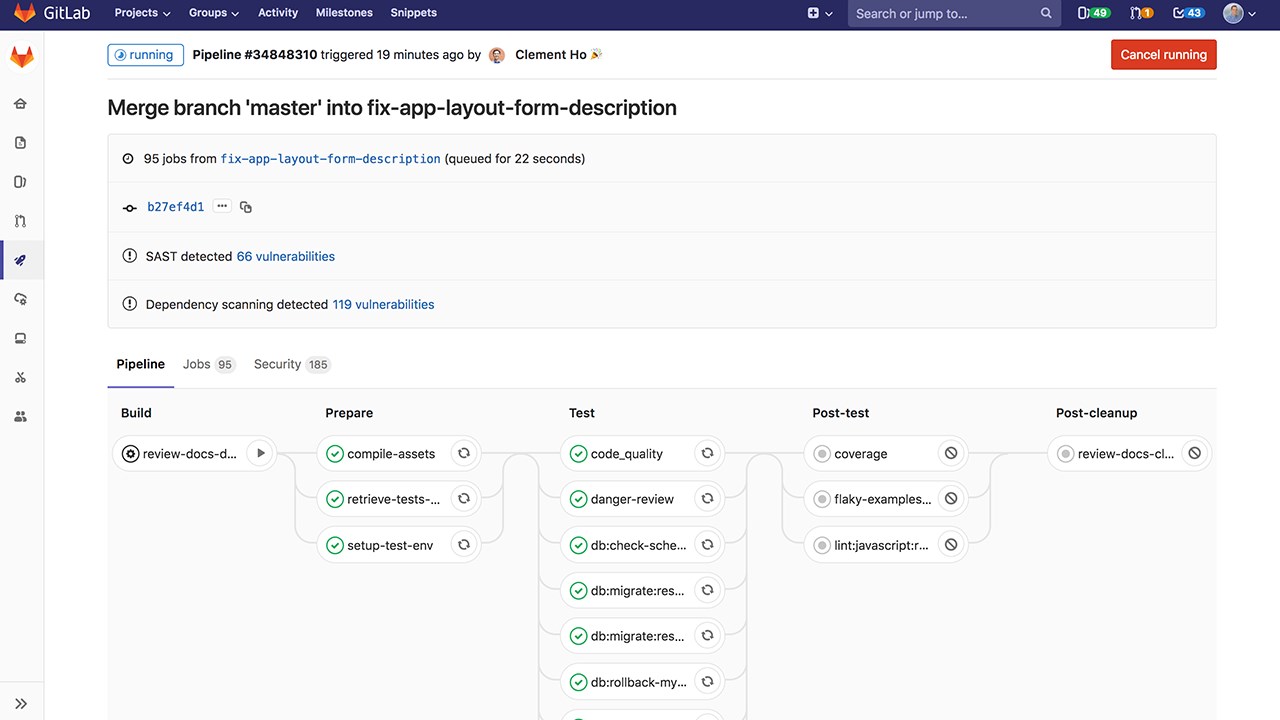Click the copy commit SHA icon
This screenshot has height=720, width=1280.
point(246,207)
